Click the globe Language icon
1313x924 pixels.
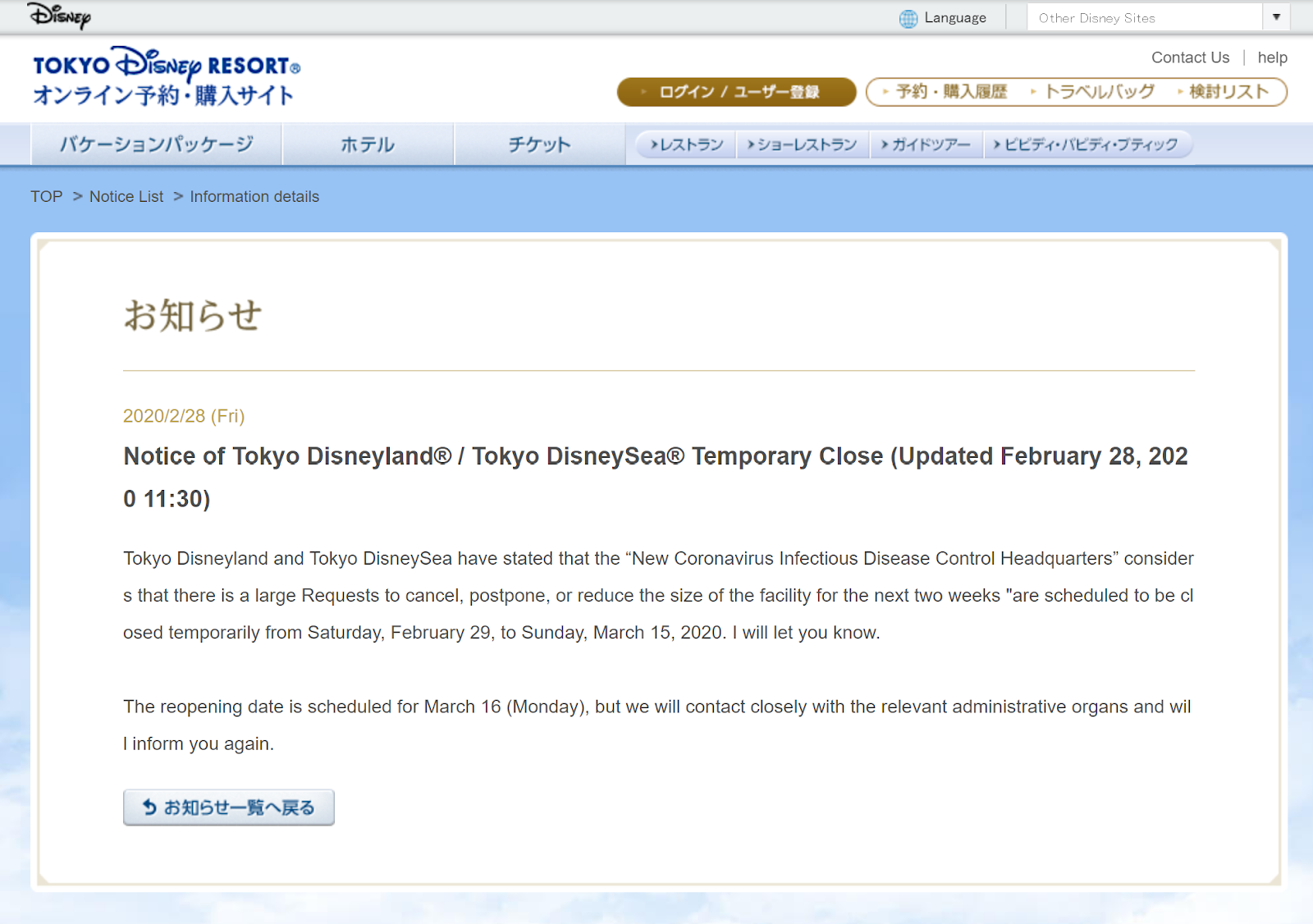click(908, 18)
